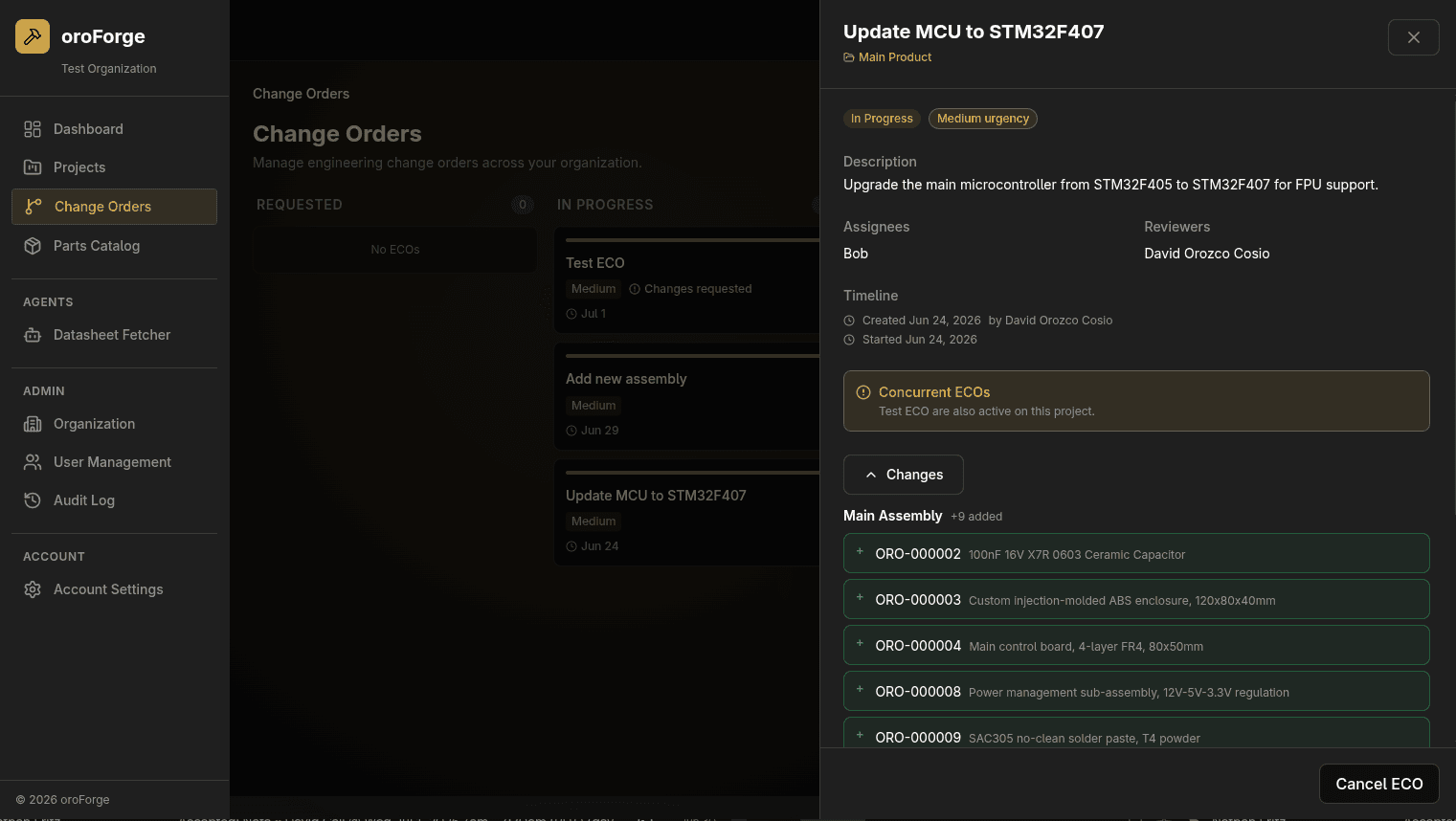Click the plus icon beside ORO-000004
The image size is (1456, 821).
pyautogui.click(x=860, y=643)
